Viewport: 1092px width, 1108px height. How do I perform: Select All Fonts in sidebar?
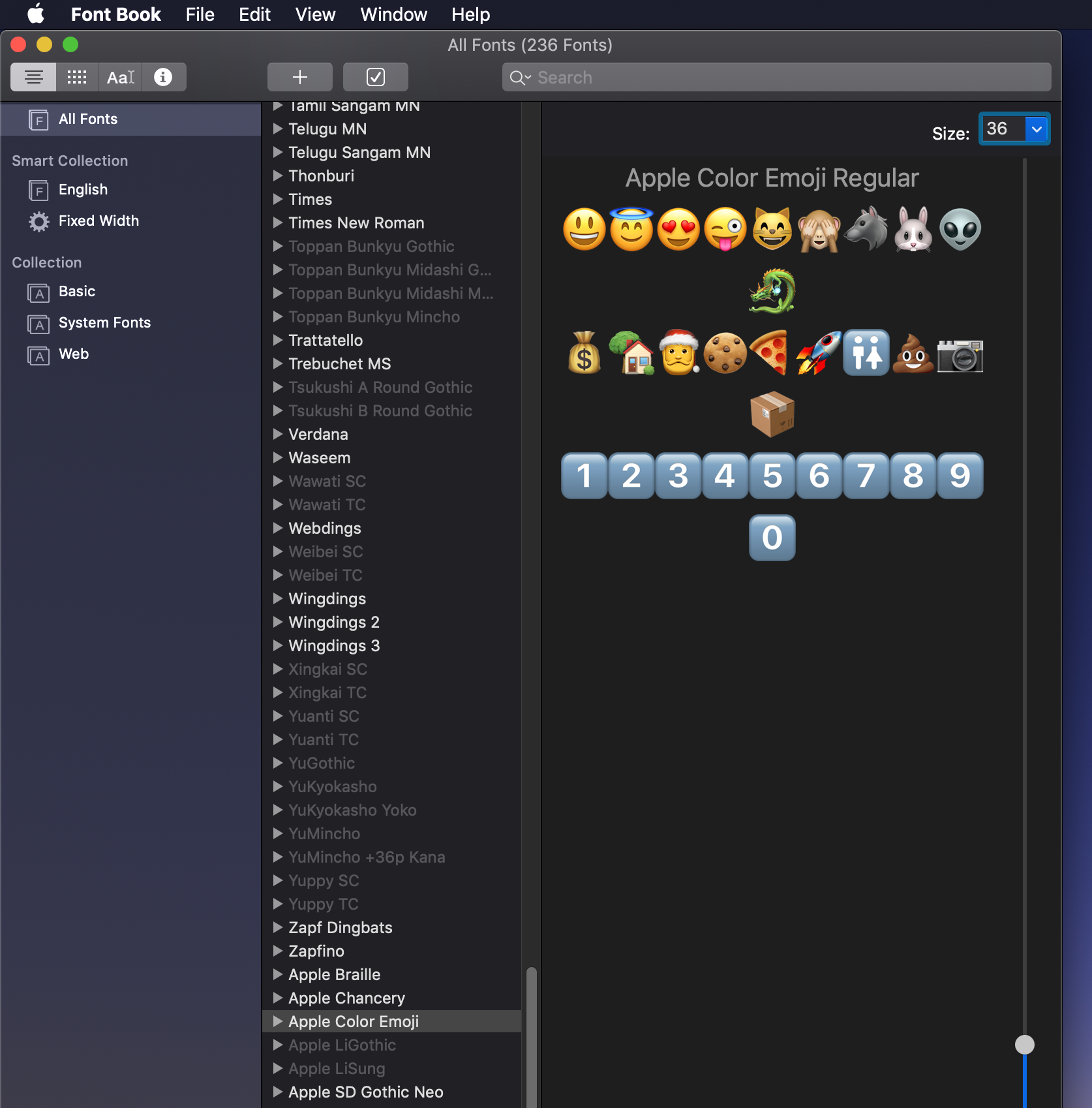[130, 119]
